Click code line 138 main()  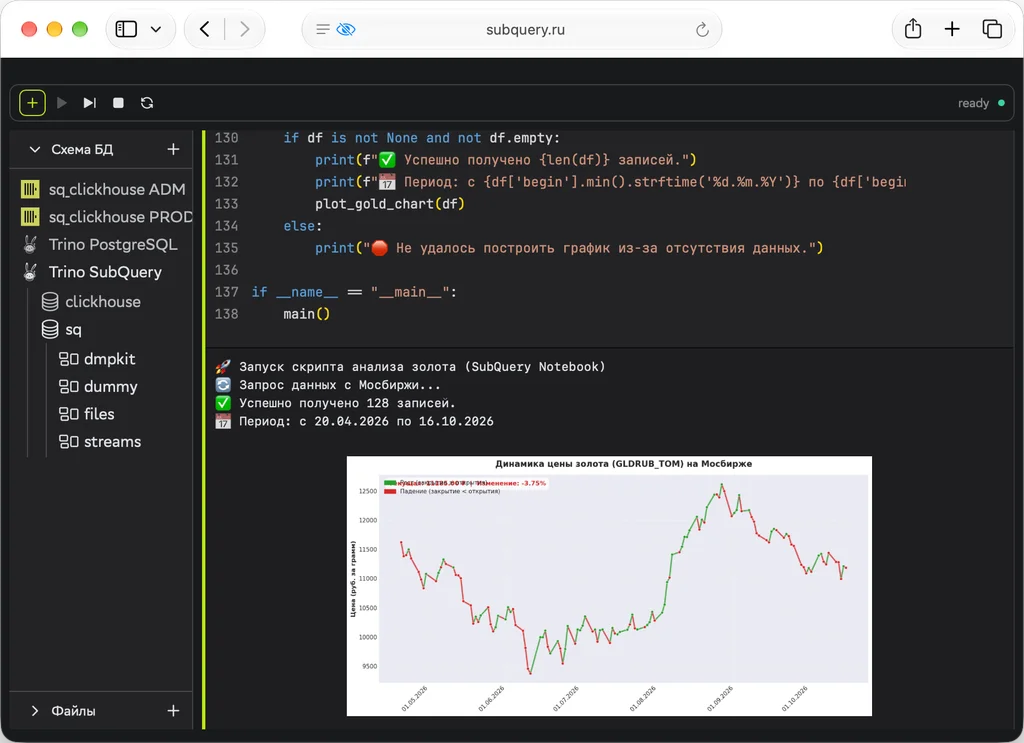[x=306, y=314]
